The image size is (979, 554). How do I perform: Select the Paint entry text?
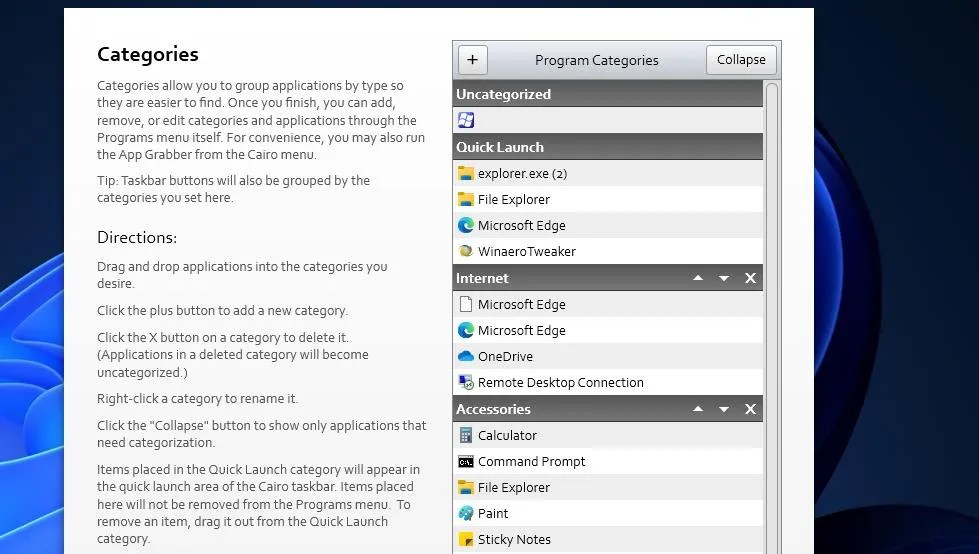[493, 513]
